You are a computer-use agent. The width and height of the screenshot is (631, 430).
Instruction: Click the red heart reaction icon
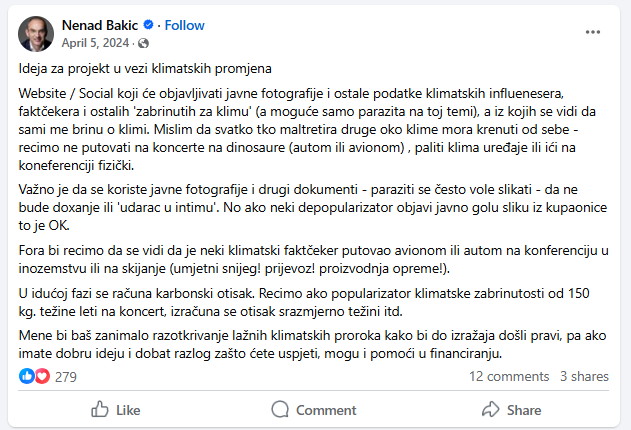click(x=42, y=376)
